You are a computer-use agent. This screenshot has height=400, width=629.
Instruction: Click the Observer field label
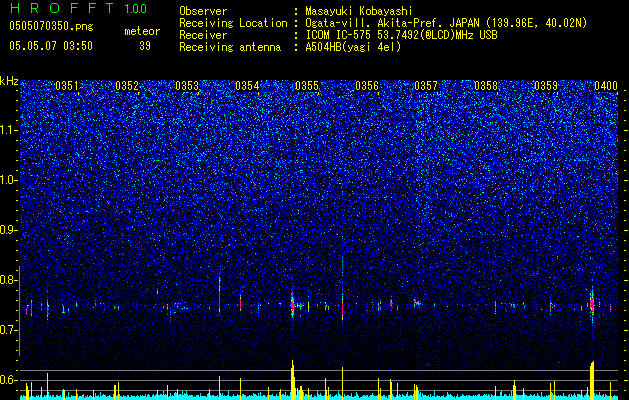tap(203, 11)
